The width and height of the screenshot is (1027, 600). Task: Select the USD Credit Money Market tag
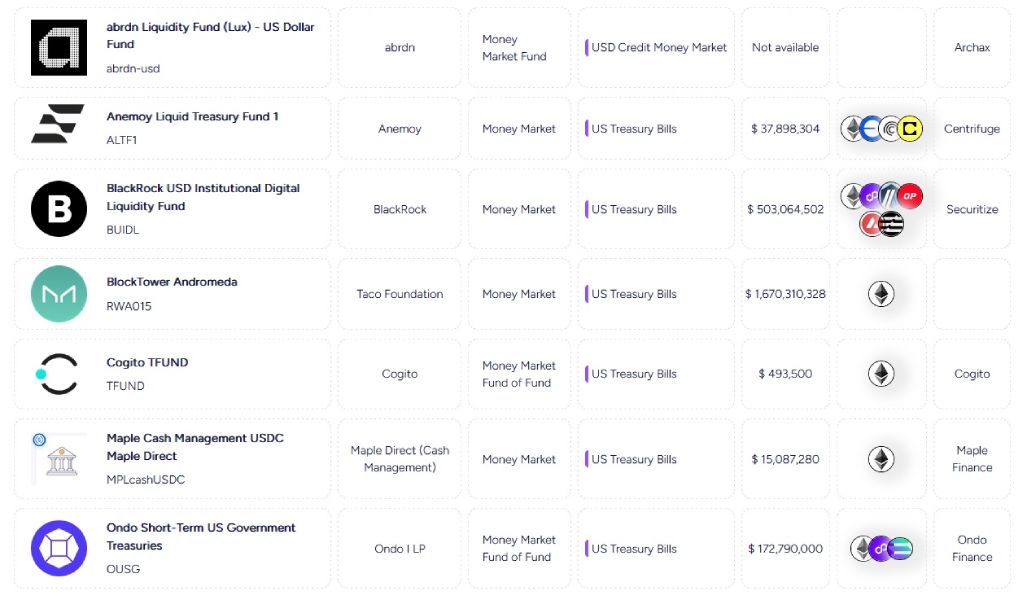pyautogui.click(x=658, y=47)
